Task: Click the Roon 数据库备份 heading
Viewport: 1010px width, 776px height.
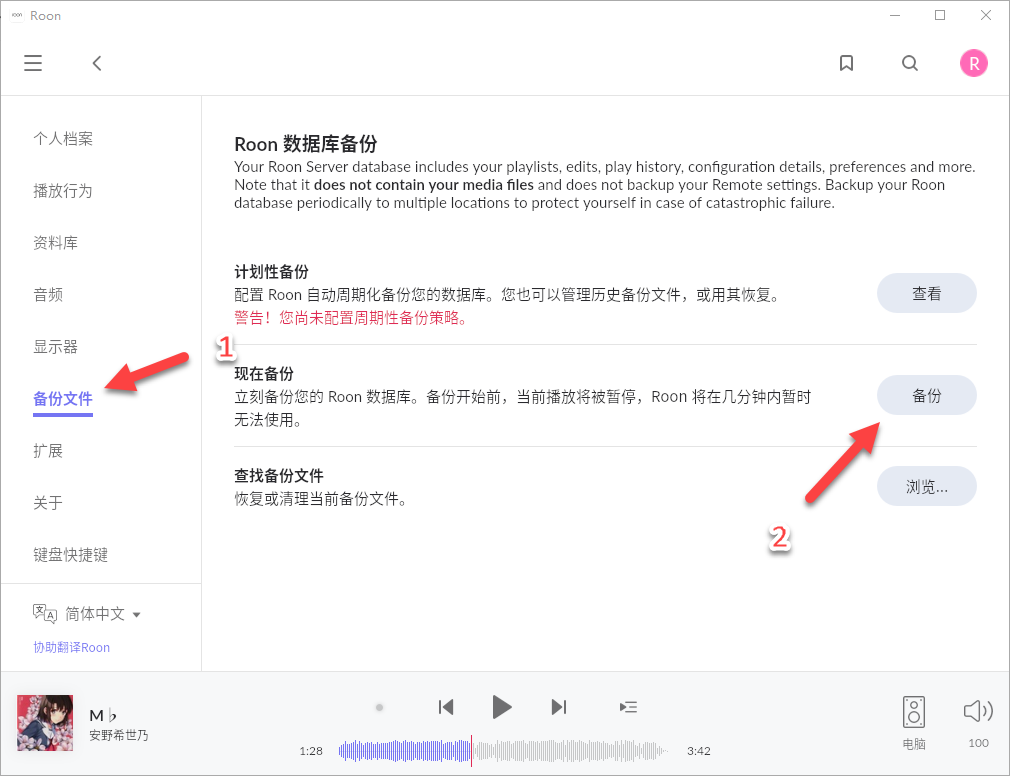Action: (306, 144)
